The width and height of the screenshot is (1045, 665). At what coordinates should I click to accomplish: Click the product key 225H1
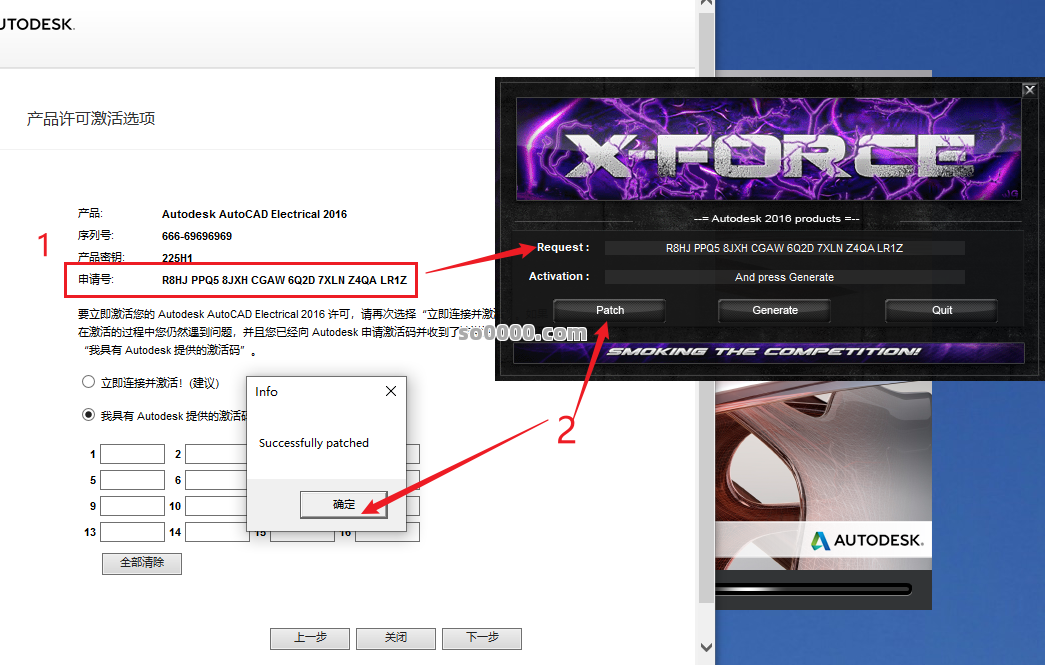(177, 258)
